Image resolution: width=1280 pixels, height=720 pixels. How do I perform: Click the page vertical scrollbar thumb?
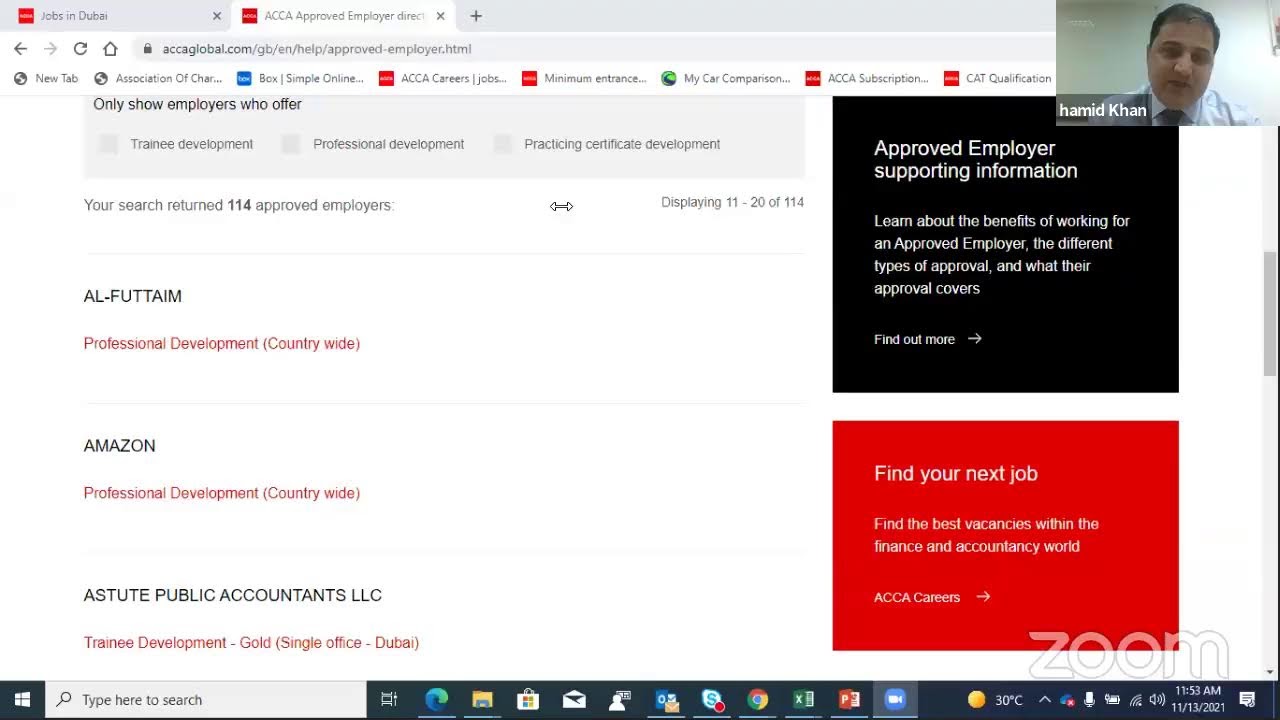pyautogui.click(x=1271, y=313)
